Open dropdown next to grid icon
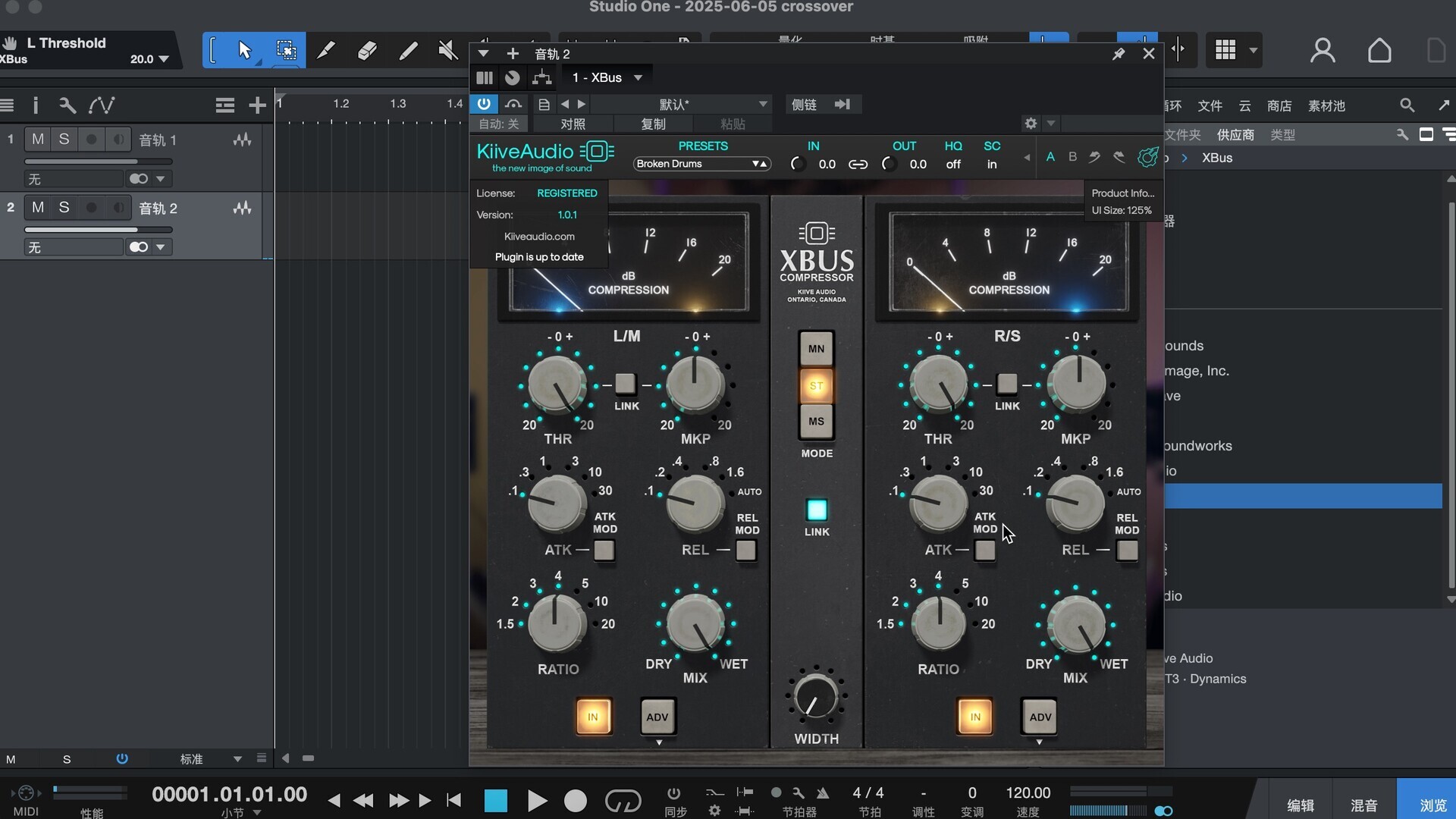 (1254, 51)
